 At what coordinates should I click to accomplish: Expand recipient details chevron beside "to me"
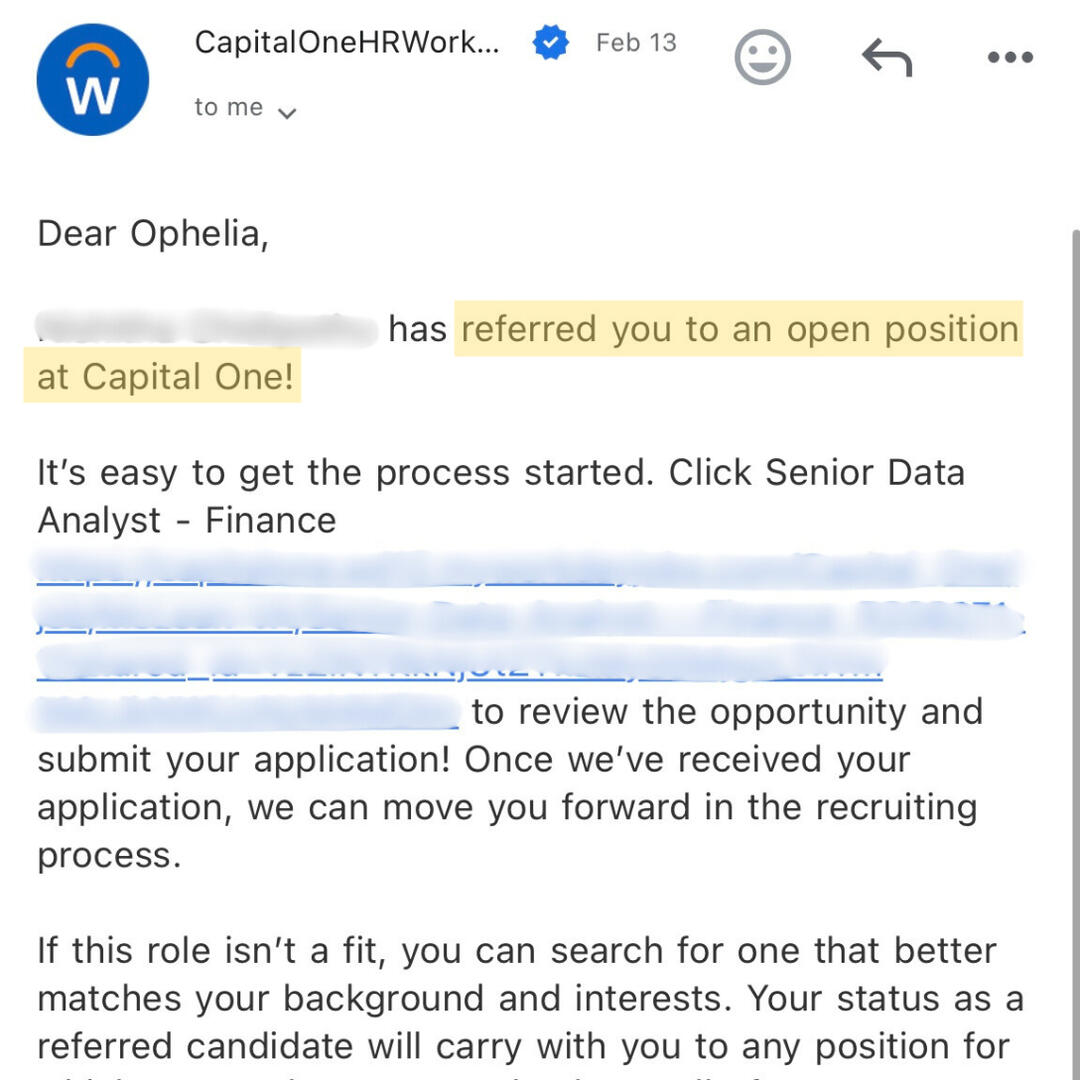point(287,112)
